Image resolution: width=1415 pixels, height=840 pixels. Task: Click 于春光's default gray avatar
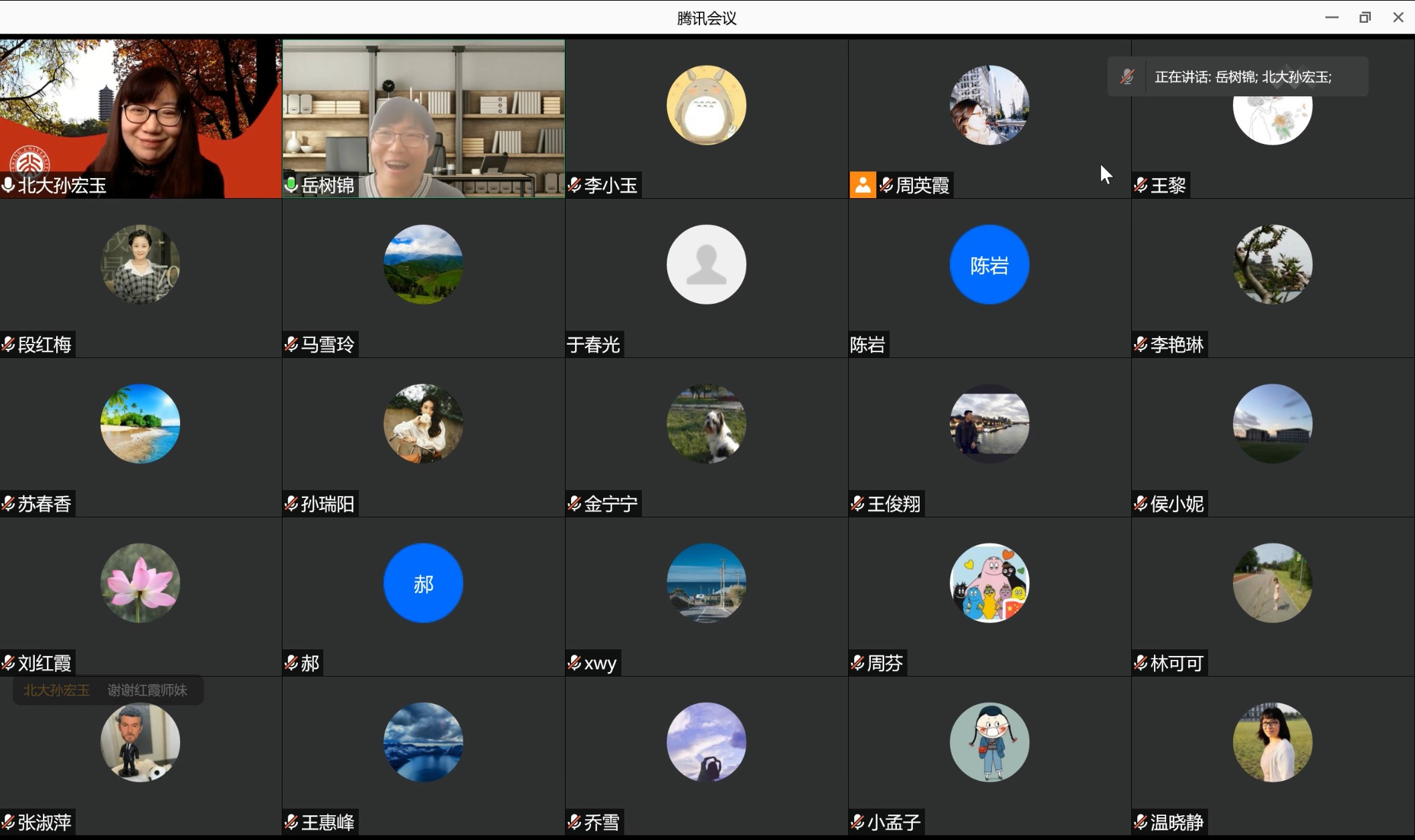pyautogui.click(x=706, y=265)
